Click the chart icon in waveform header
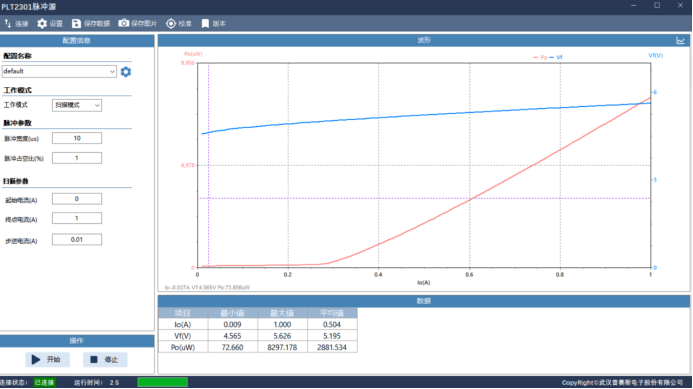This screenshot has width=693, height=389. coord(680,41)
